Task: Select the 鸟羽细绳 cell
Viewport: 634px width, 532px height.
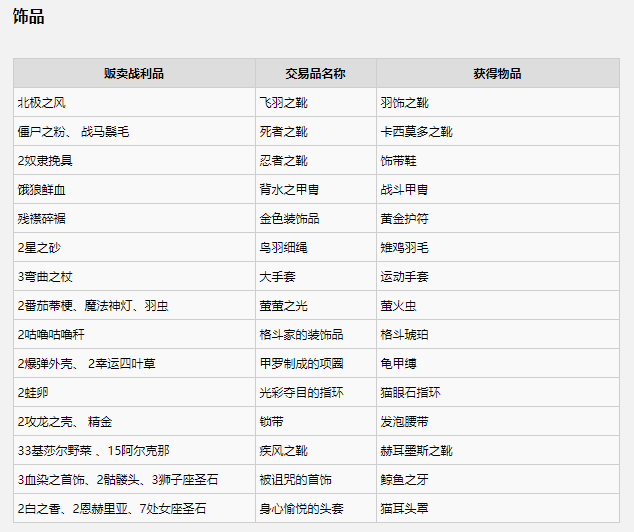Action: click(284, 248)
